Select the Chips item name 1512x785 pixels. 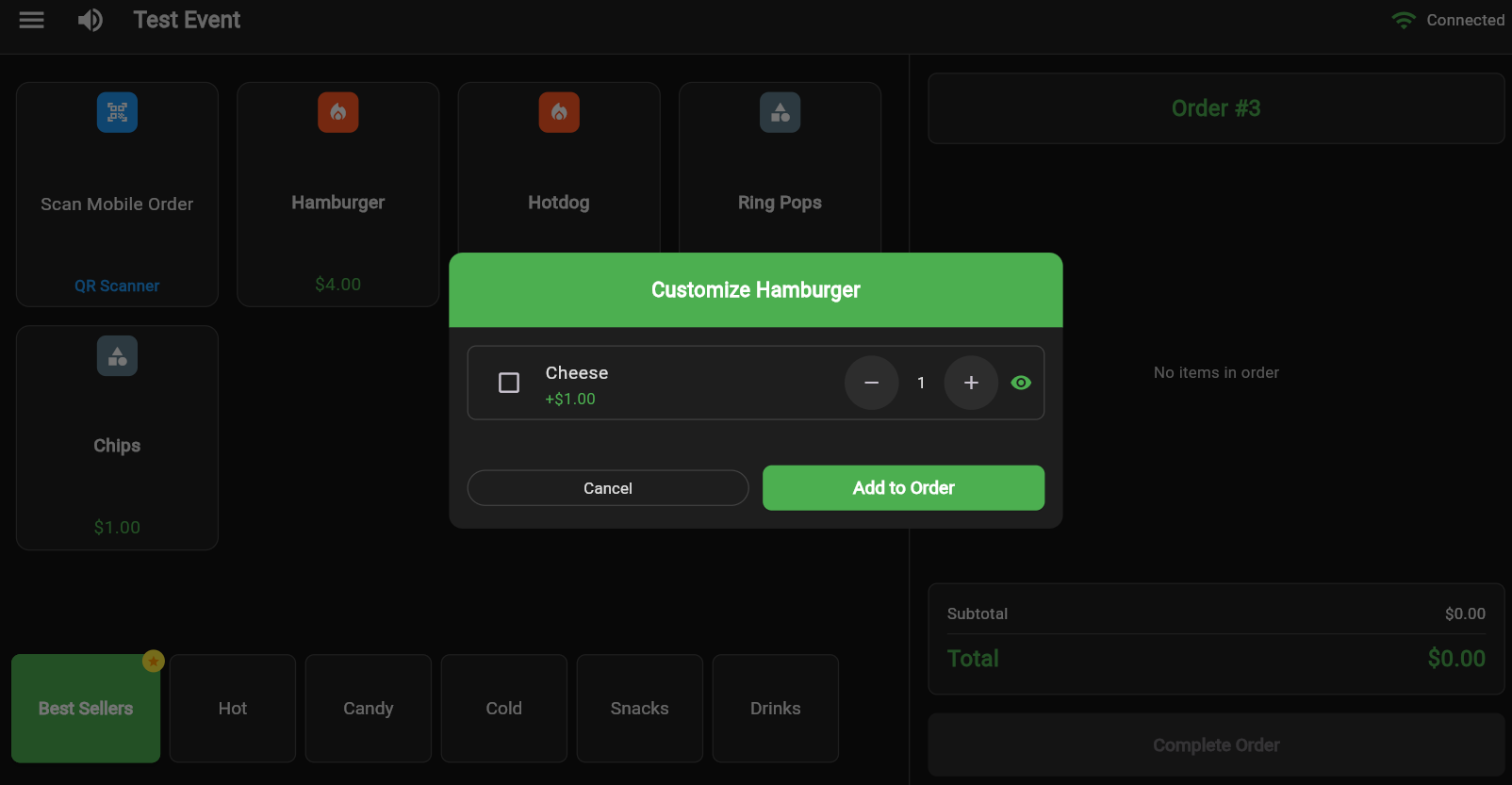[117, 446]
